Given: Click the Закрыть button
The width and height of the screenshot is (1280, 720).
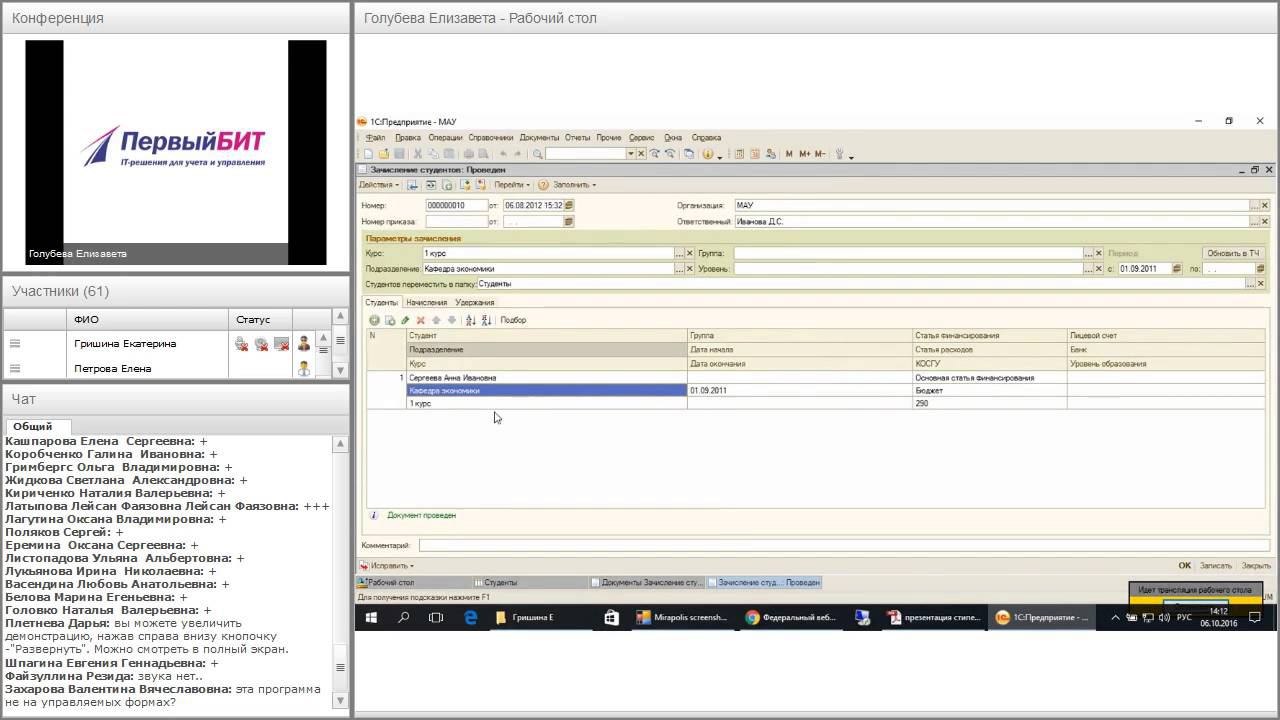Looking at the screenshot, I should (1256, 566).
